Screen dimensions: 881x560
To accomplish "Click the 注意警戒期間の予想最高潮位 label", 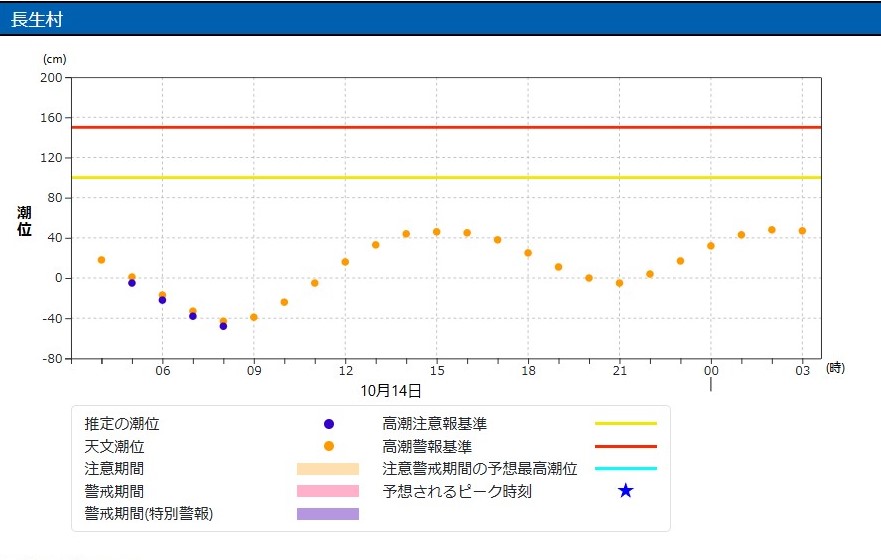I will 480,469.
